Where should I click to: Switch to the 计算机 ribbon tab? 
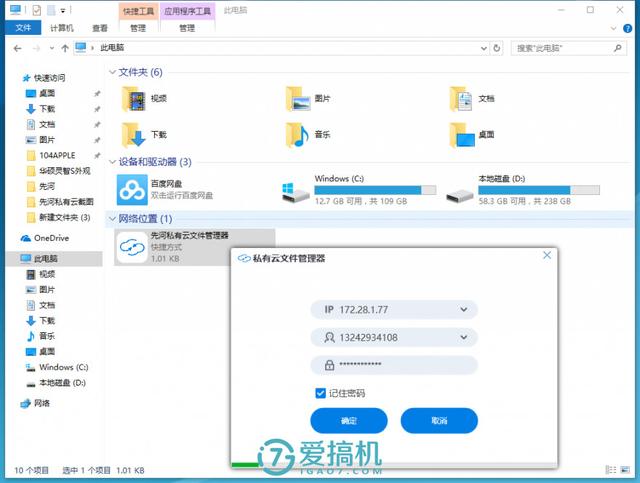click(x=62, y=28)
